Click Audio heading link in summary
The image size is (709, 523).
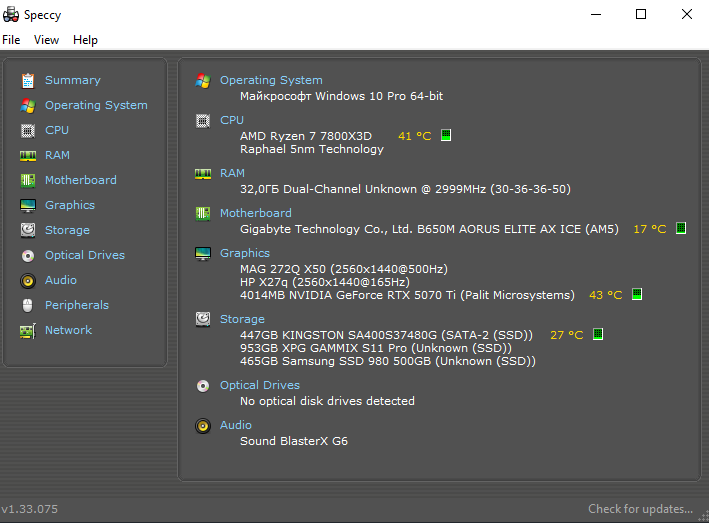pyautogui.click(x=236, y=425)
